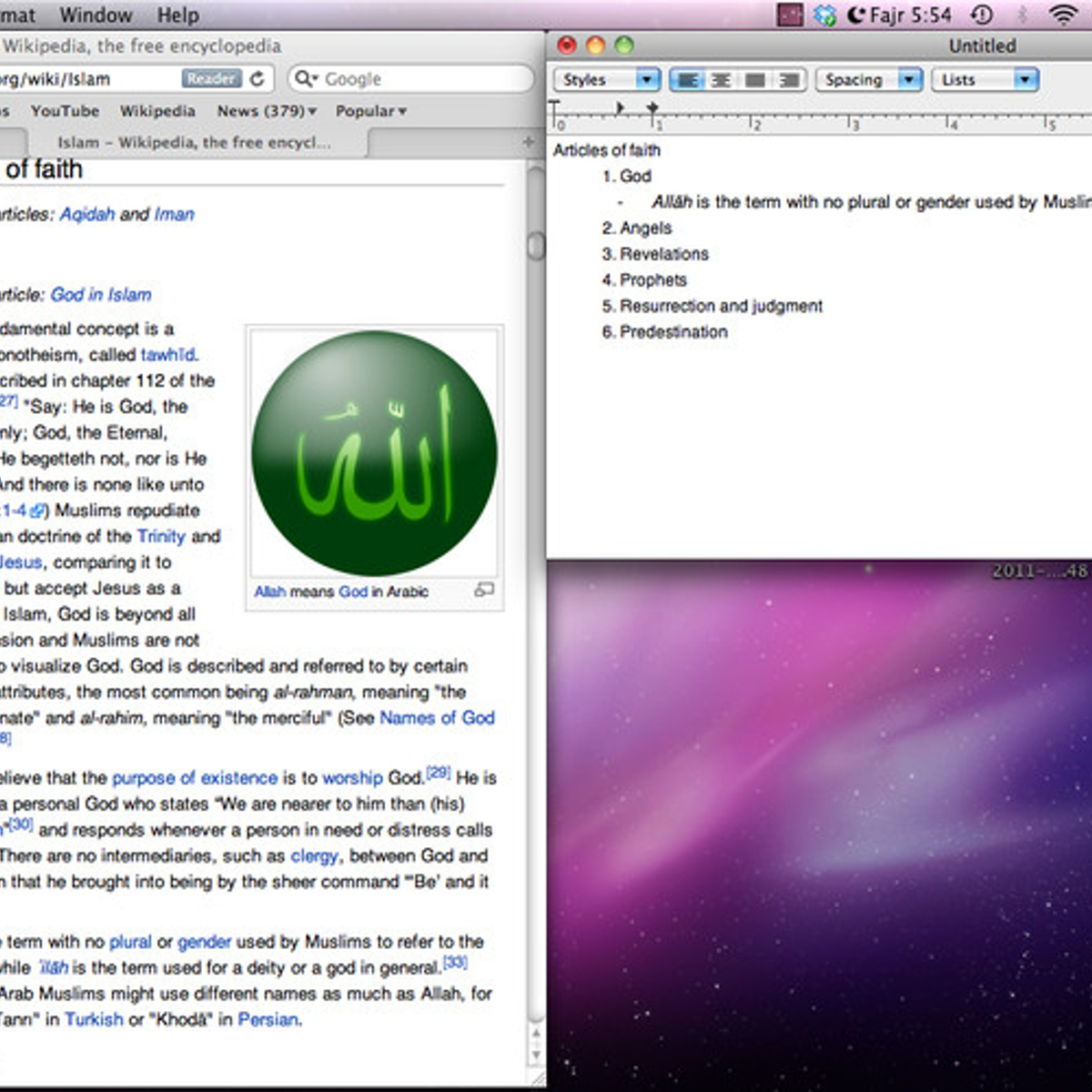Image resolution: width=1092 pixels, height=1092 pixels.
Task: Open the Help menu
Action: click(x=177, y=15)
